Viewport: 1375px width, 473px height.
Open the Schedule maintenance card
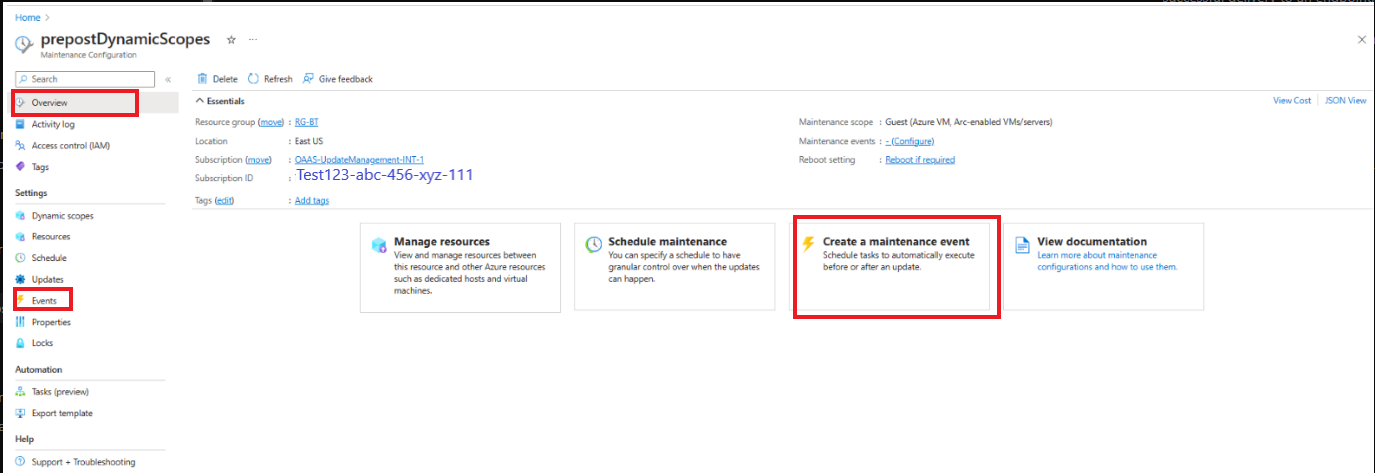674,267
